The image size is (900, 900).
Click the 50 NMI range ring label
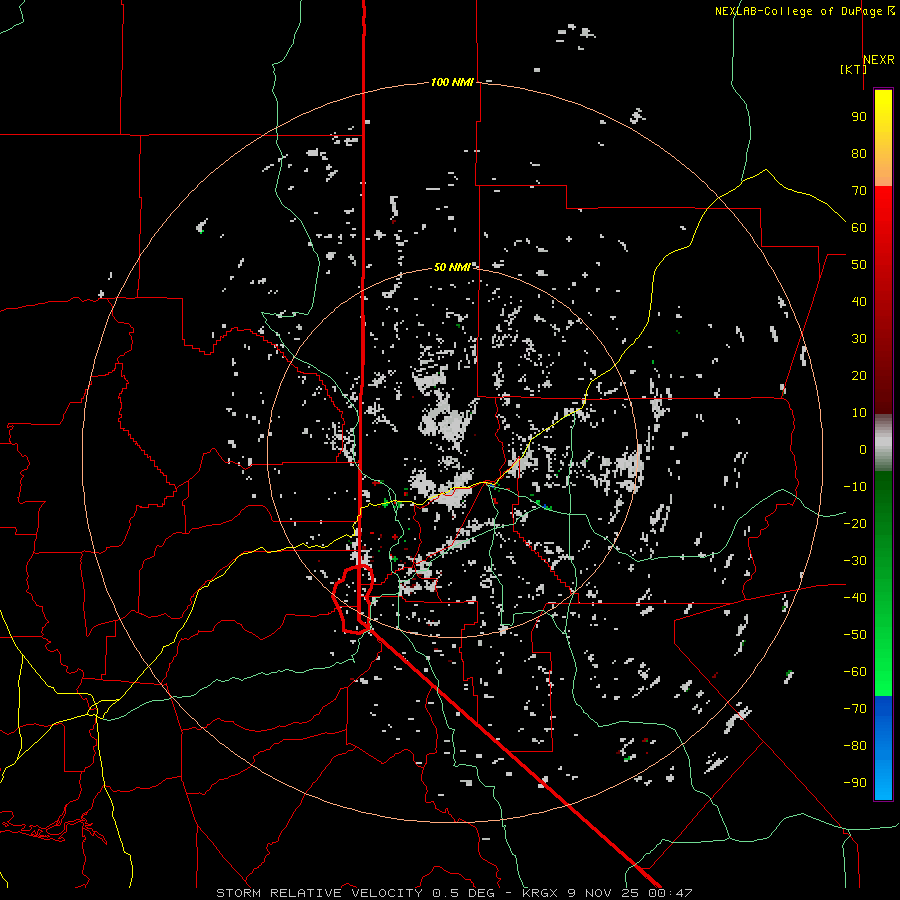click(x=451, y=267)
